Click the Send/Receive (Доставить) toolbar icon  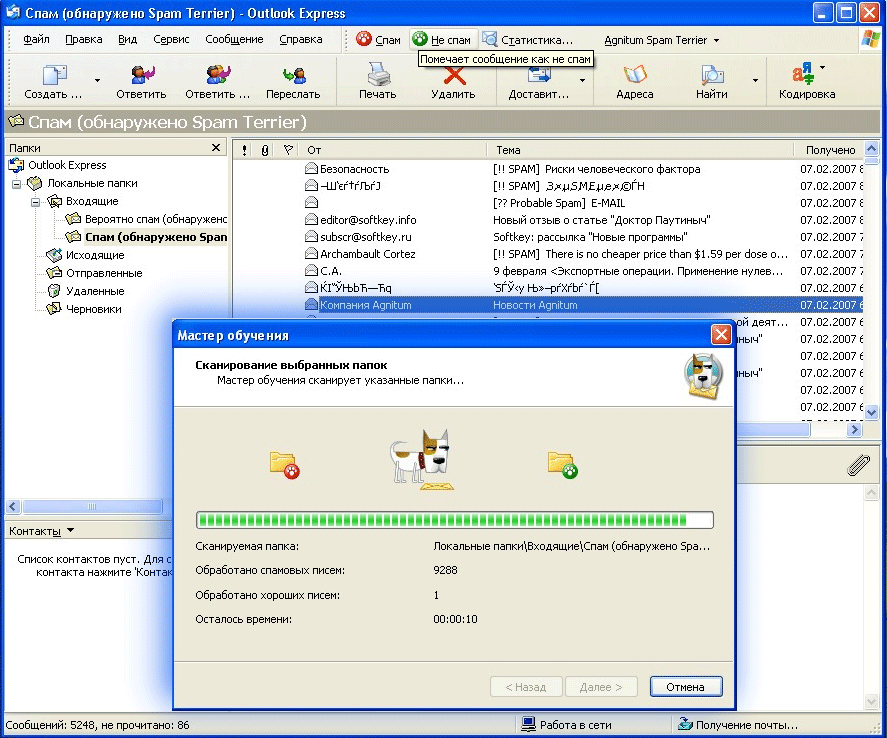[539, 76]
